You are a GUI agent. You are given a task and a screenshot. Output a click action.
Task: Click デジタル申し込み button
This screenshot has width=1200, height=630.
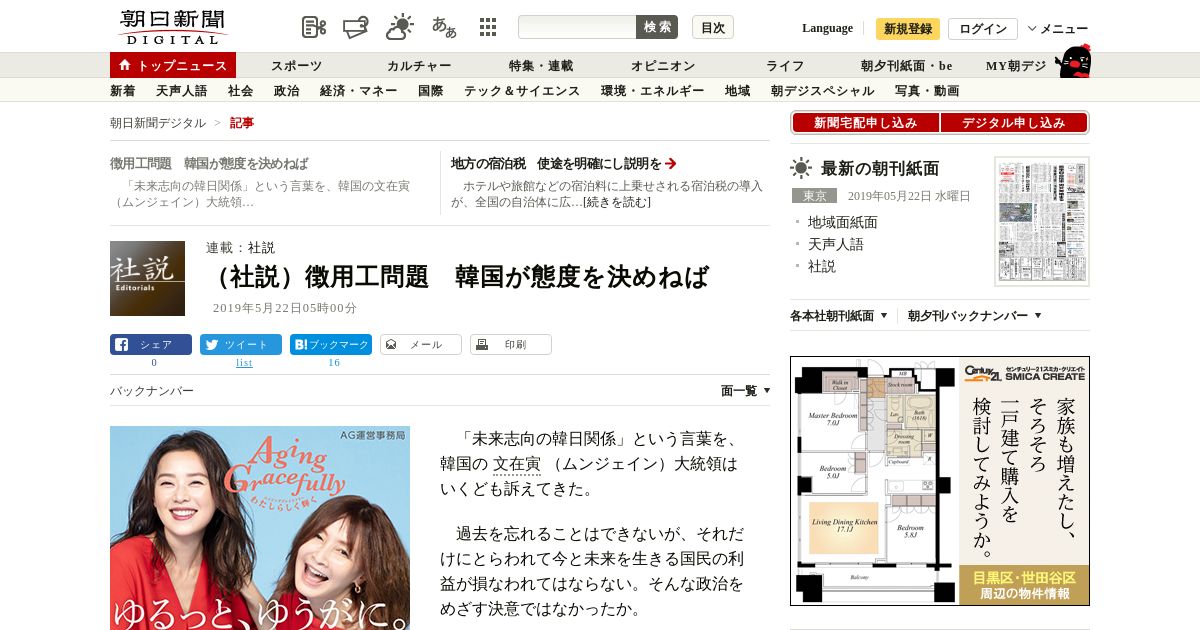coord(1014,123)
